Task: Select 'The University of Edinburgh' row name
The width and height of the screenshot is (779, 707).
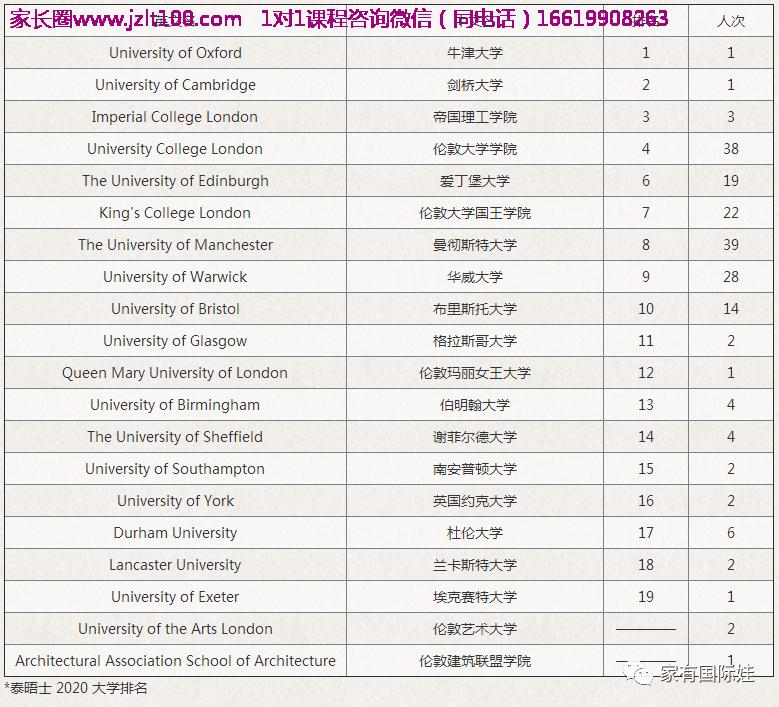Action: point(175,181)
